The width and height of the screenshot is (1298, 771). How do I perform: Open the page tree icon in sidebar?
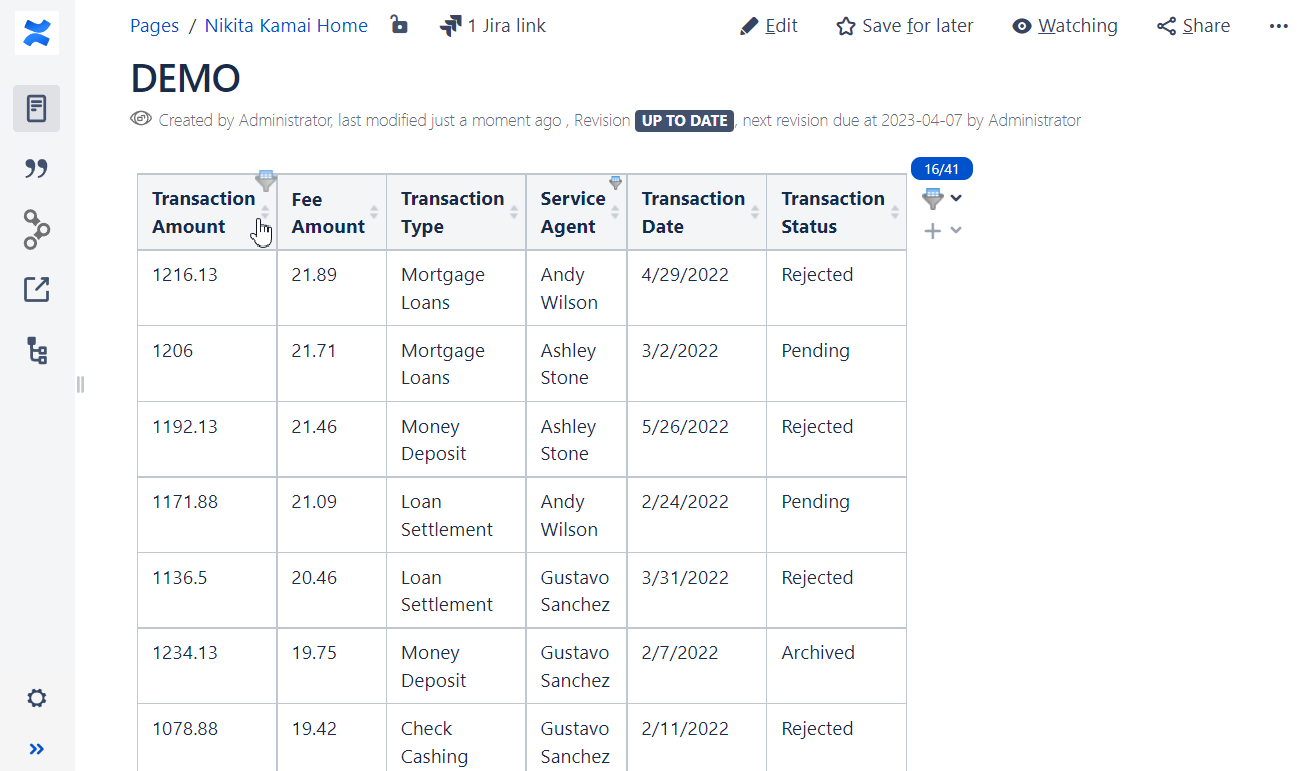(x=37, y=351)
